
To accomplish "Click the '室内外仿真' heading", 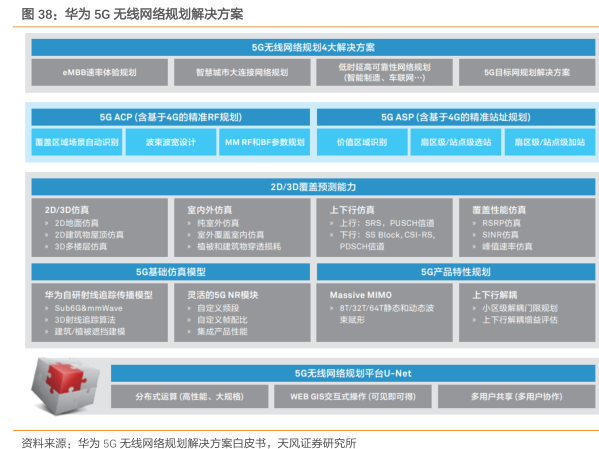I will (x=209, y=210).
